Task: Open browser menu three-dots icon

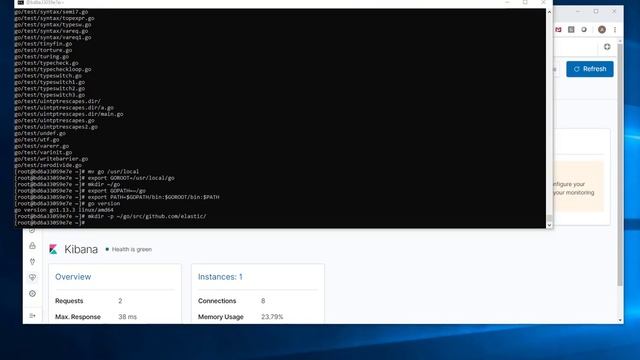Action: (x=615, y=29)
